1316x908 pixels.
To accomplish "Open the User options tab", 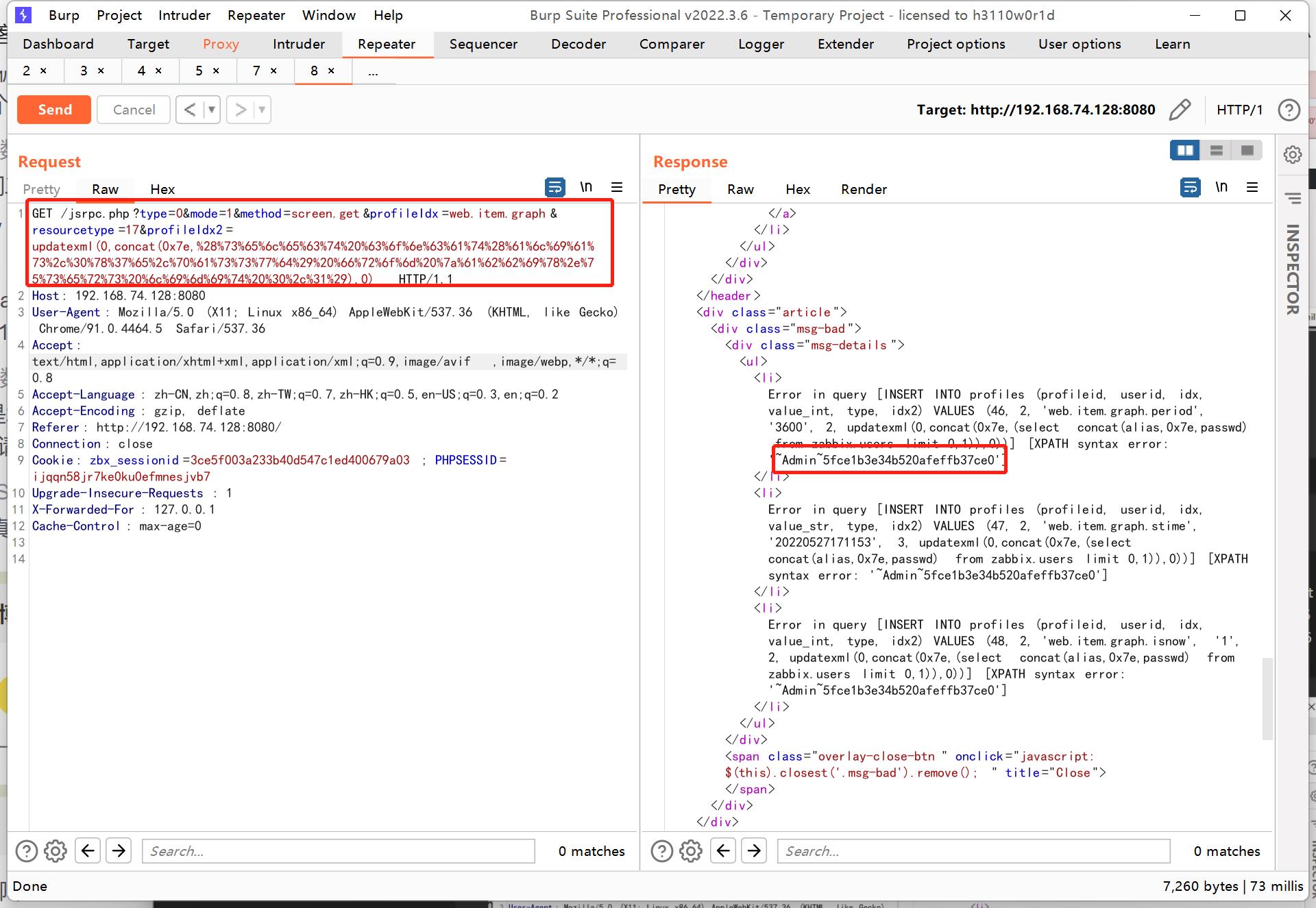I will click(1080, 44).
